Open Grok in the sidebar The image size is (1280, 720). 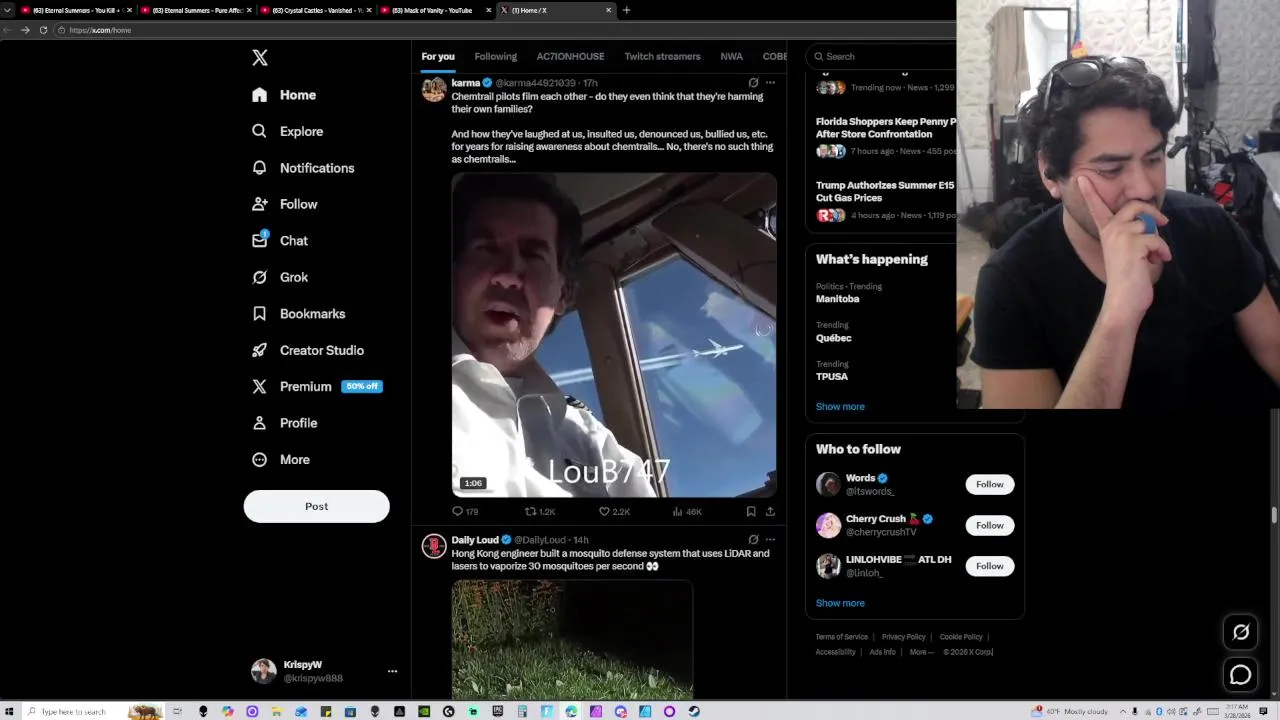pos(280,277)
